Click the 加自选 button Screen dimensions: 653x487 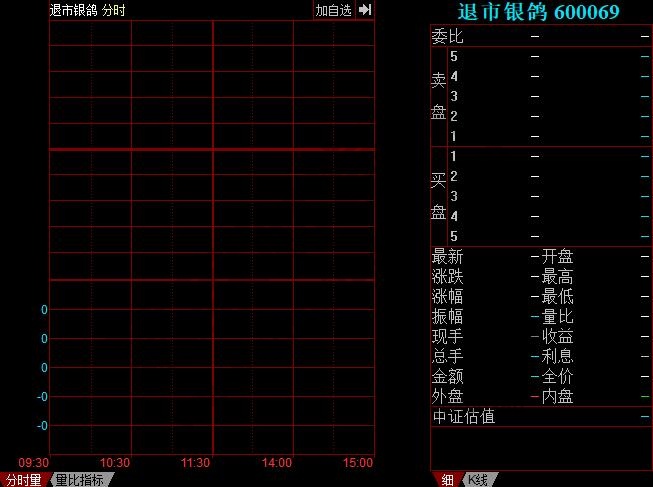point(333,10)
